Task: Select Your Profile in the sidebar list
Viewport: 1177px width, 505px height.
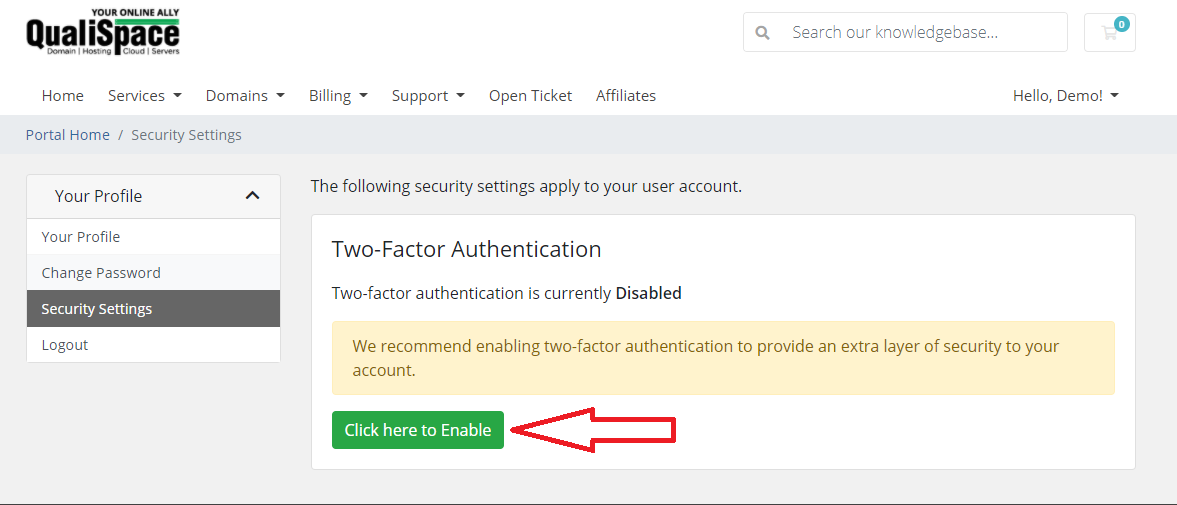Action: [81, 237]
